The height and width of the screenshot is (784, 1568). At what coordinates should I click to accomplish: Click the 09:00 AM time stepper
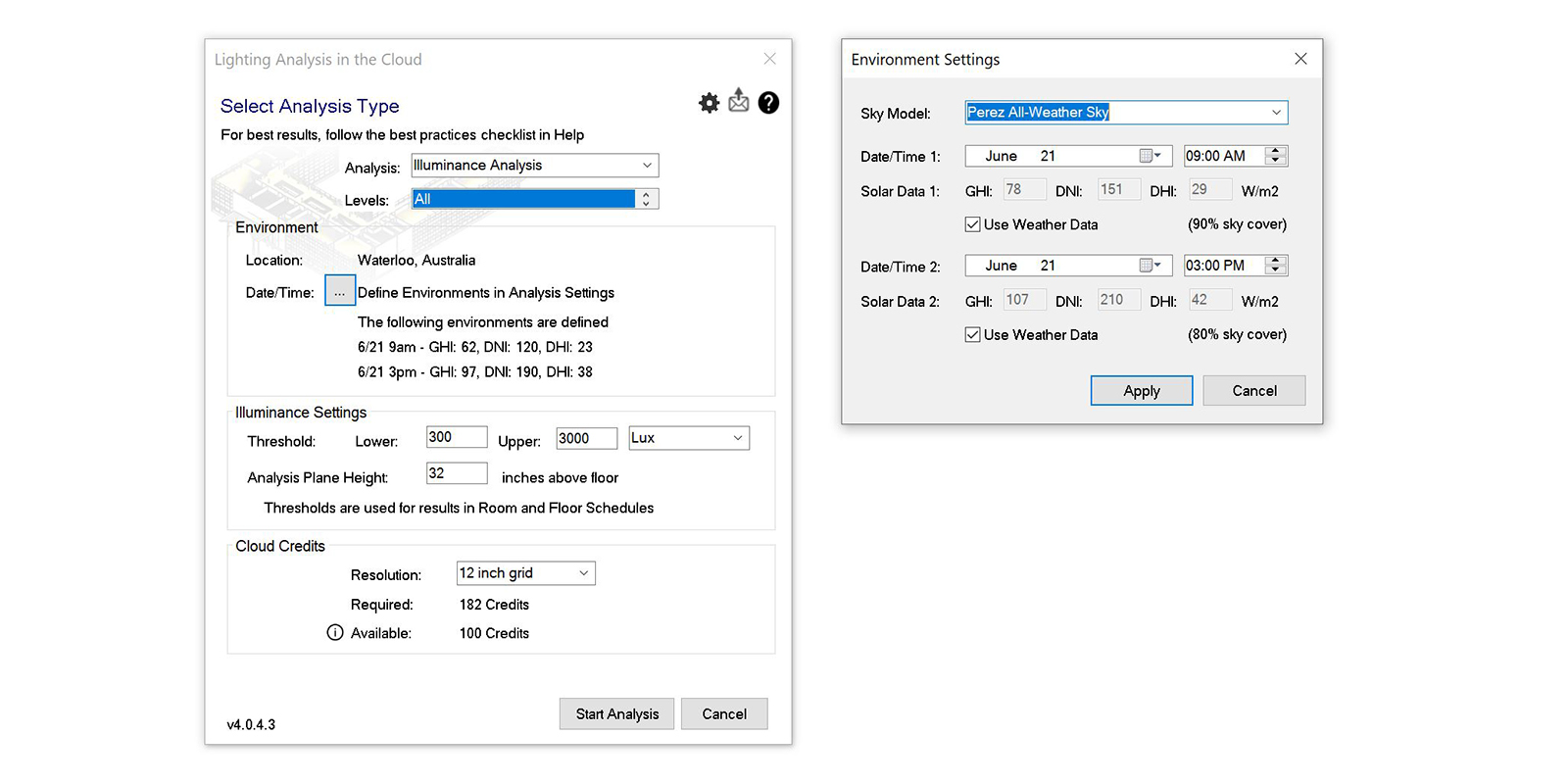point(1275,156)
